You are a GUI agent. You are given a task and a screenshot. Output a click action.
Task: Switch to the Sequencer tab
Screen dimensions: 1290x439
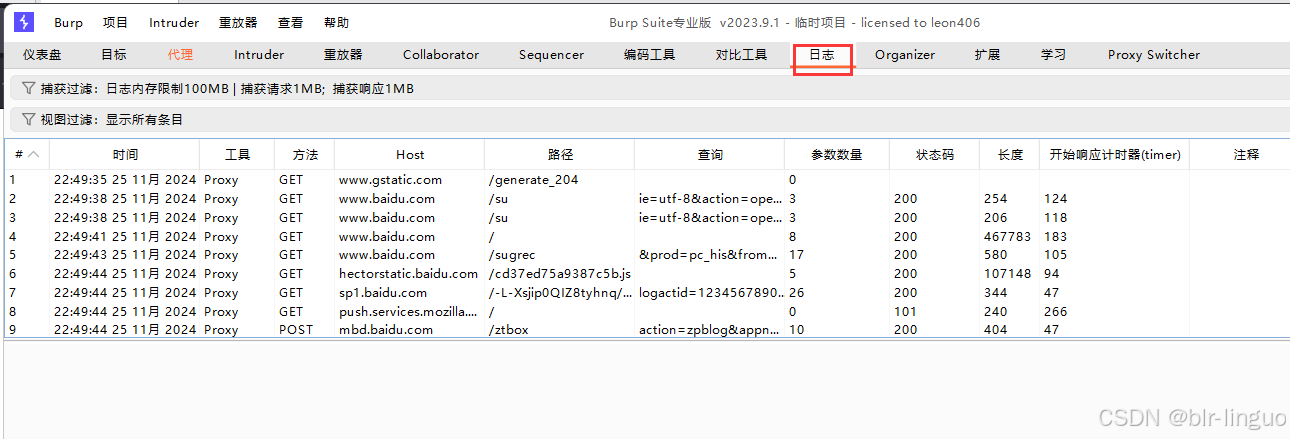coord(551,55)
